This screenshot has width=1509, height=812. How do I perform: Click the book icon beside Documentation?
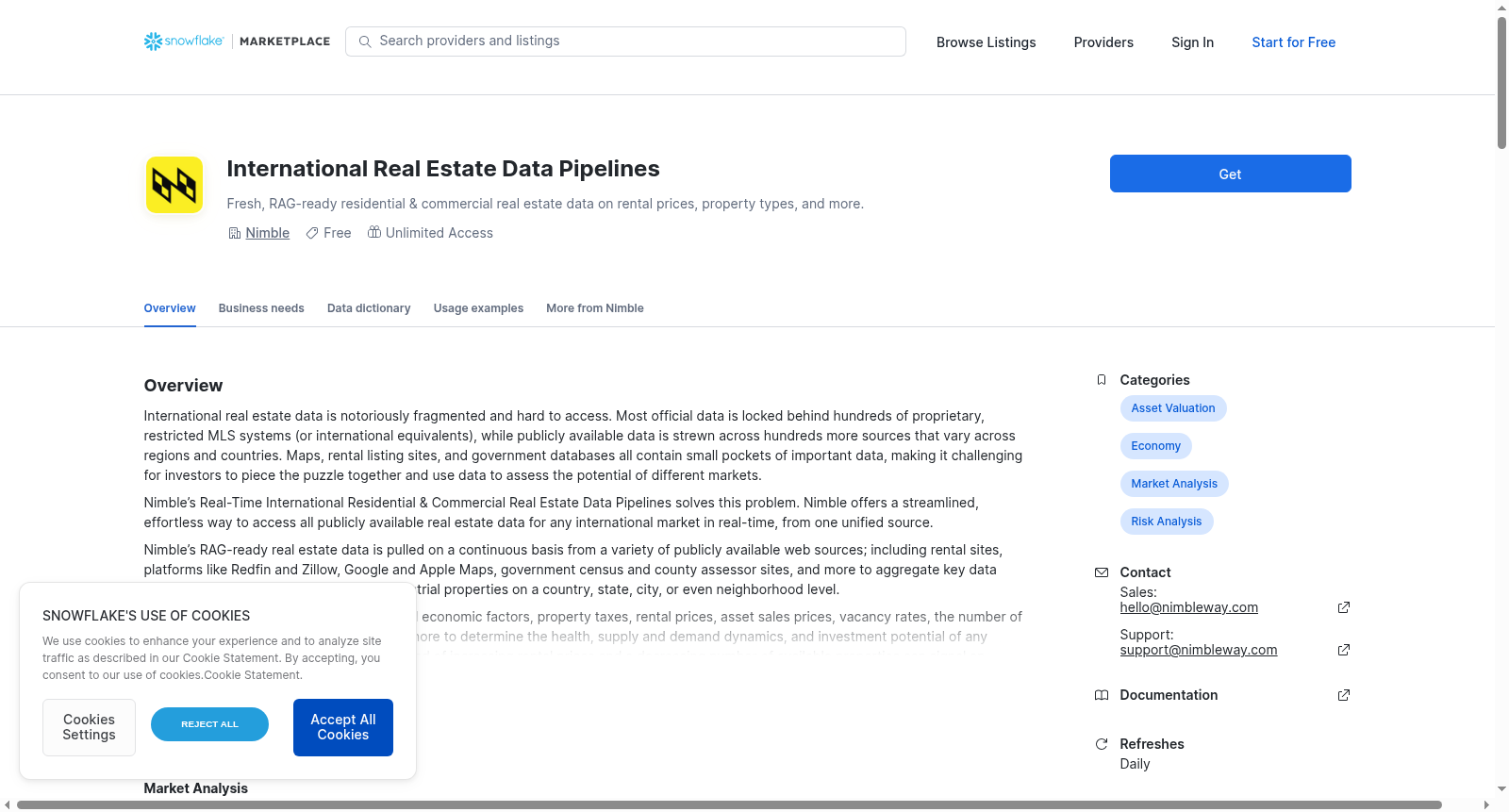pyautogui.click(x=1102, y=695)
